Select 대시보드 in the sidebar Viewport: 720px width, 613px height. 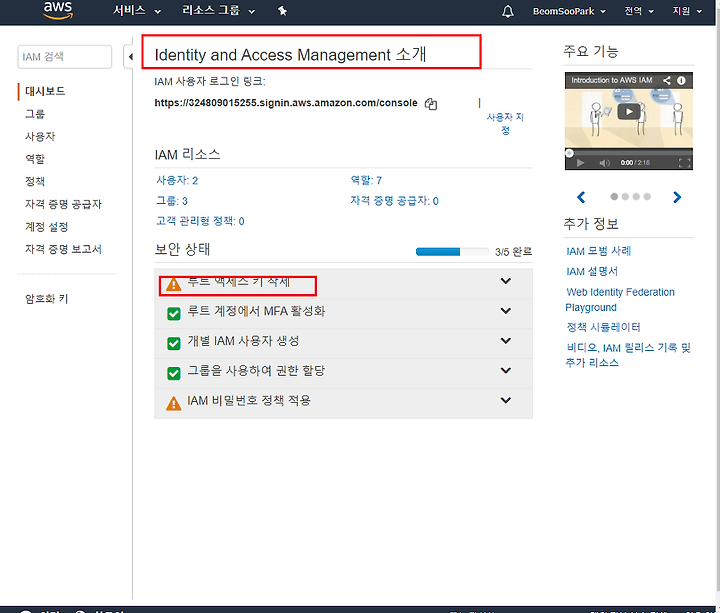45,91
